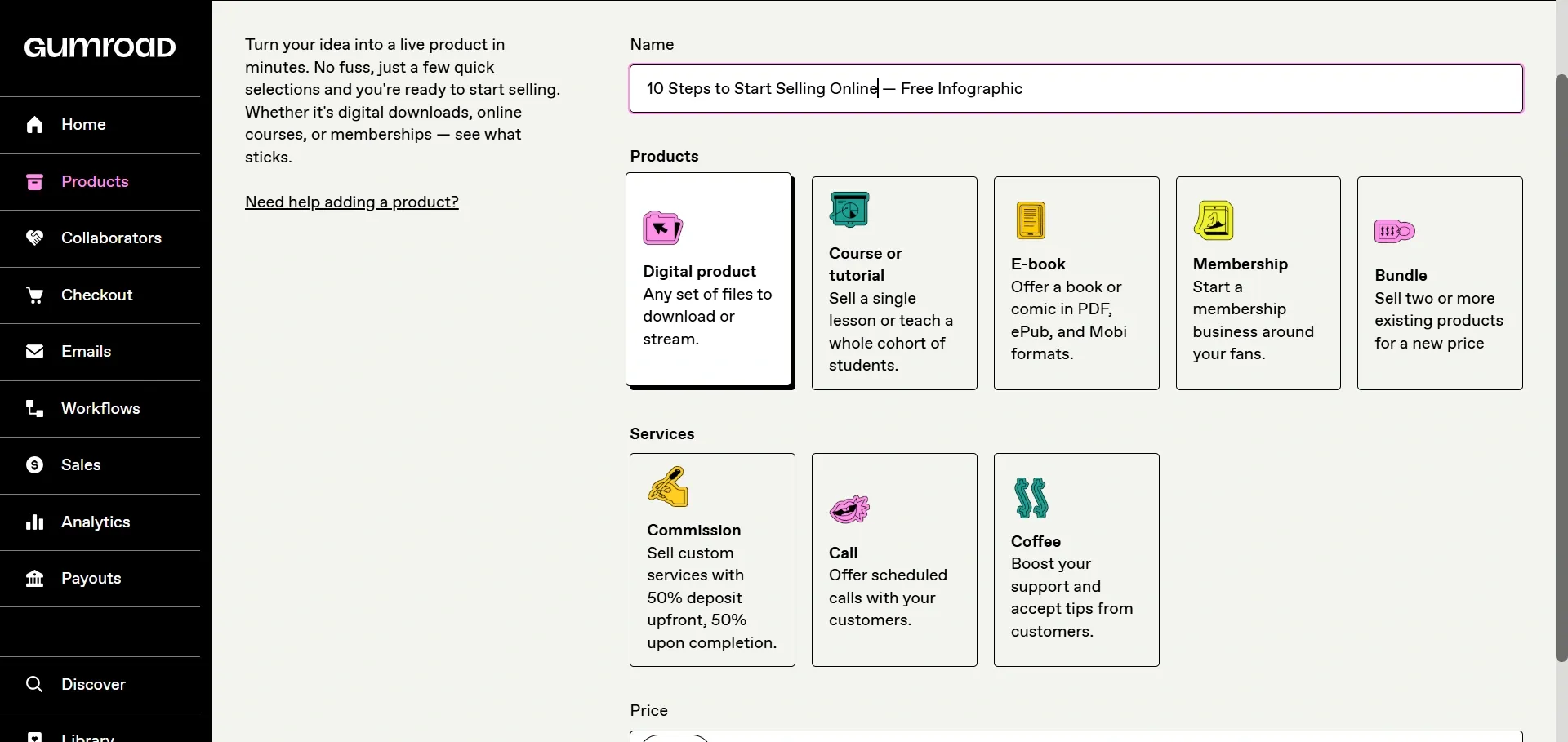This screenshot has height=742, width=1568.
Task: Select the Coffee tips service card
Action: tap(1076, 560)
